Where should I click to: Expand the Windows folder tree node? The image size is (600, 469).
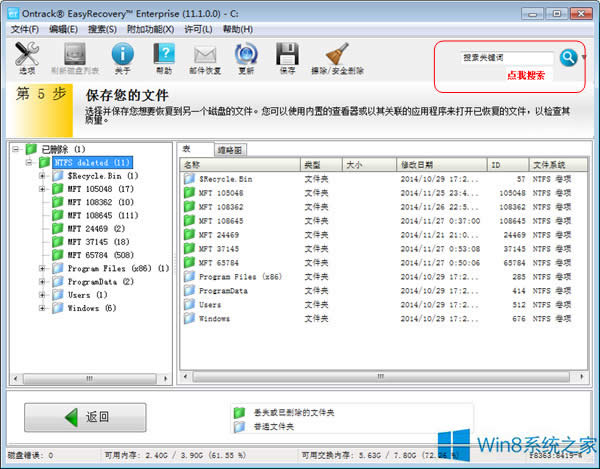tap(43, 308)
